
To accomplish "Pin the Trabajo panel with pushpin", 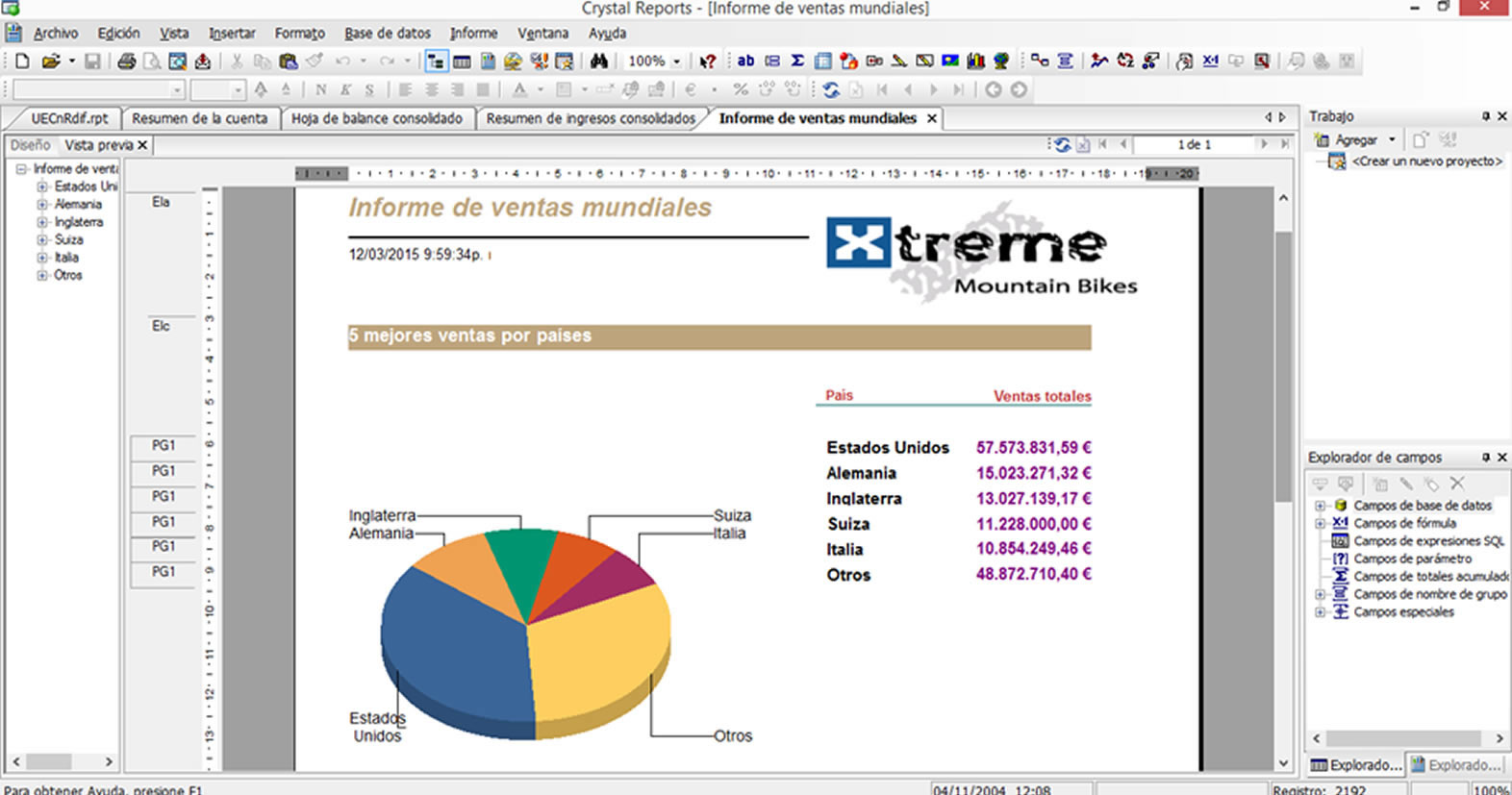I will click(1485, 116).
